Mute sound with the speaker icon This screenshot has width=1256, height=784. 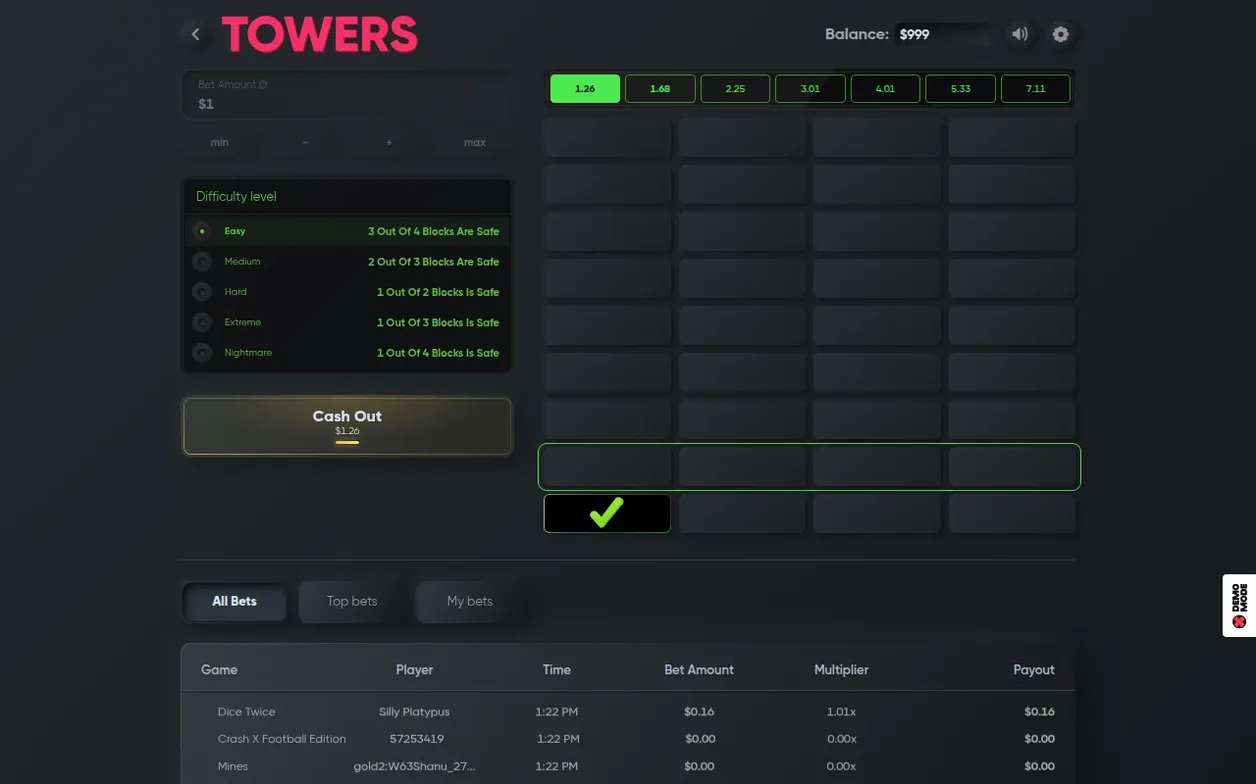click(1020, 34)
